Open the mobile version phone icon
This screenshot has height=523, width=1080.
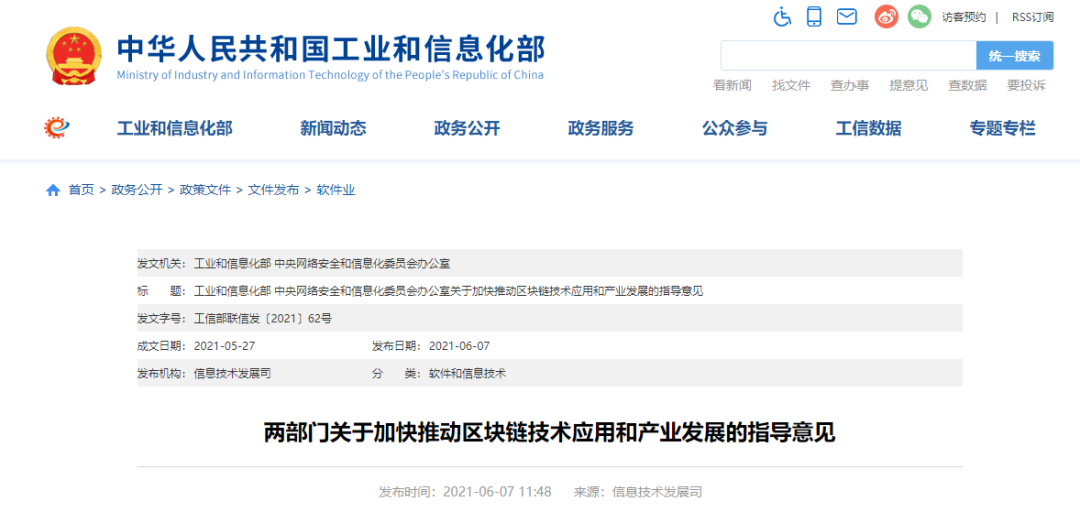point(814,17)
